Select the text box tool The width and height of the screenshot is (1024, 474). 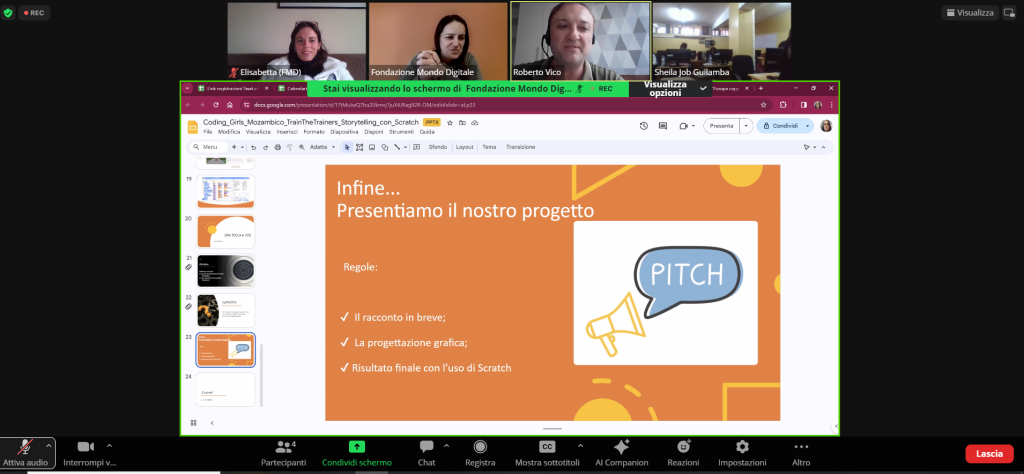[359, 147]
